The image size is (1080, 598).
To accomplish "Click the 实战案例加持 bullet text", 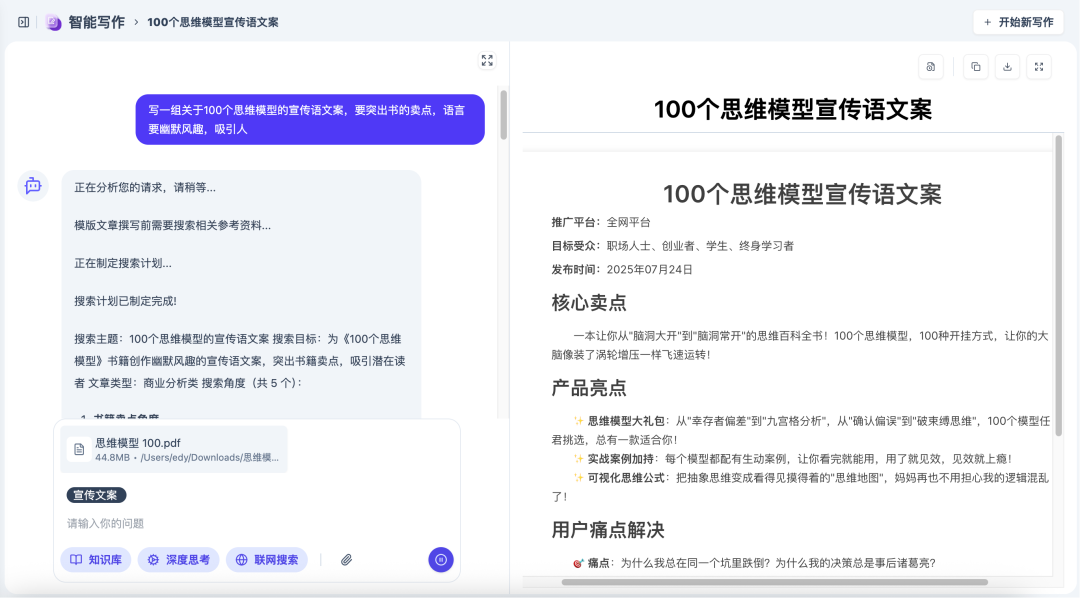I will [793, 459].
